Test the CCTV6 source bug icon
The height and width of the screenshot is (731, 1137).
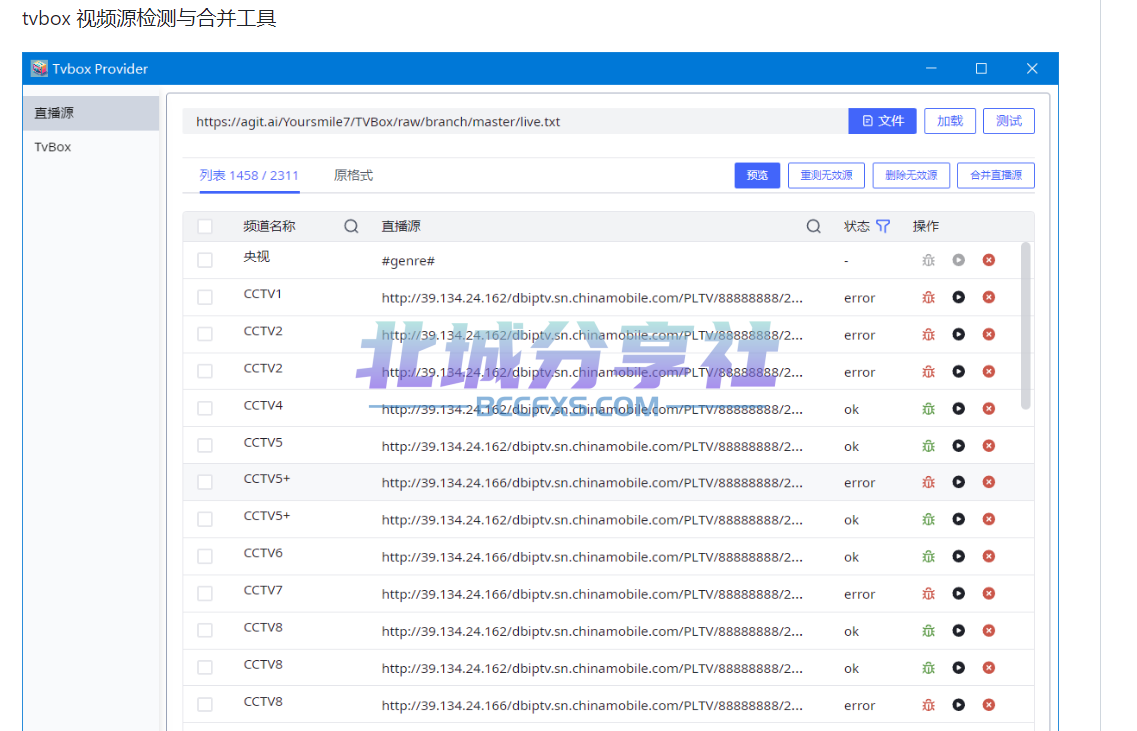(x=928, y=557)
